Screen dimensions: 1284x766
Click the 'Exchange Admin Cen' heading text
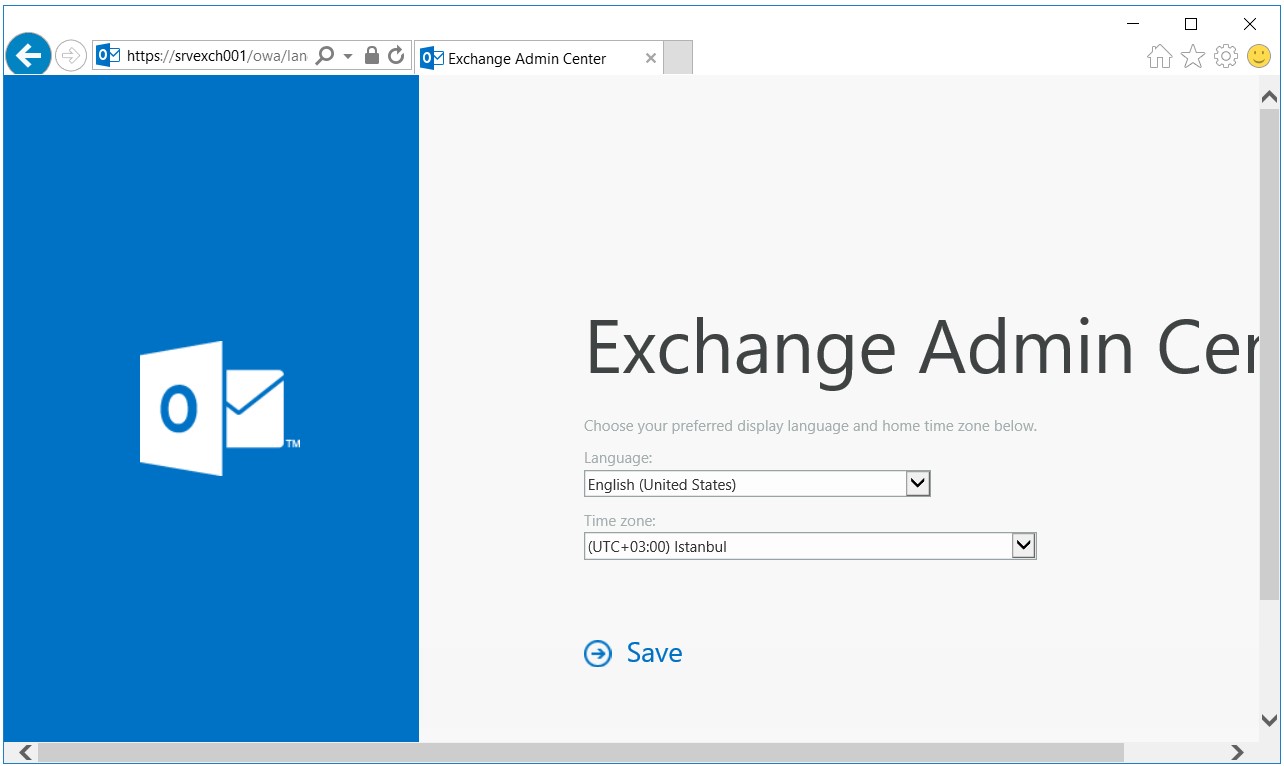coord(920,347)
